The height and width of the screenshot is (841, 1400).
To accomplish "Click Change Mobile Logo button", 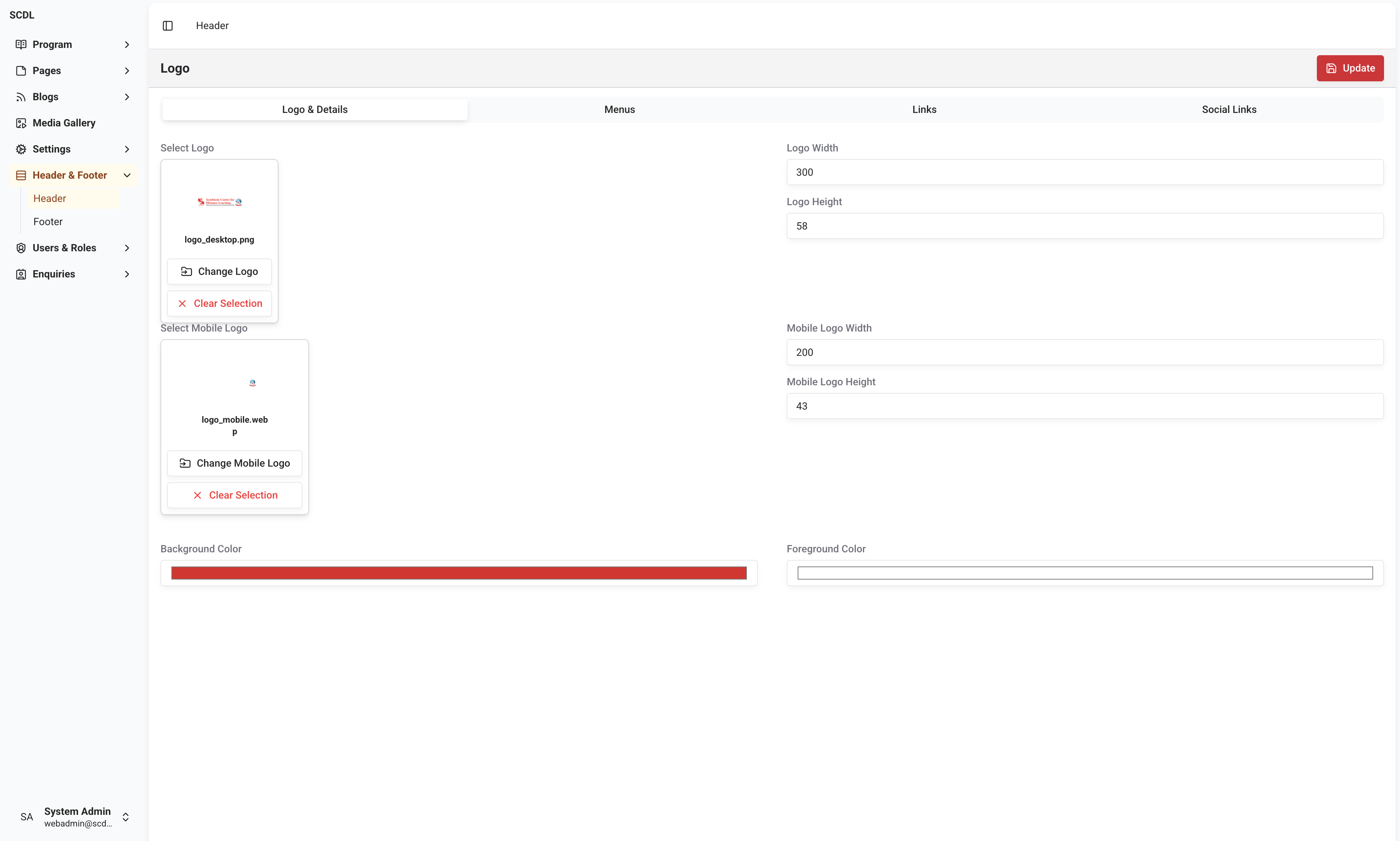I will 235,463.
